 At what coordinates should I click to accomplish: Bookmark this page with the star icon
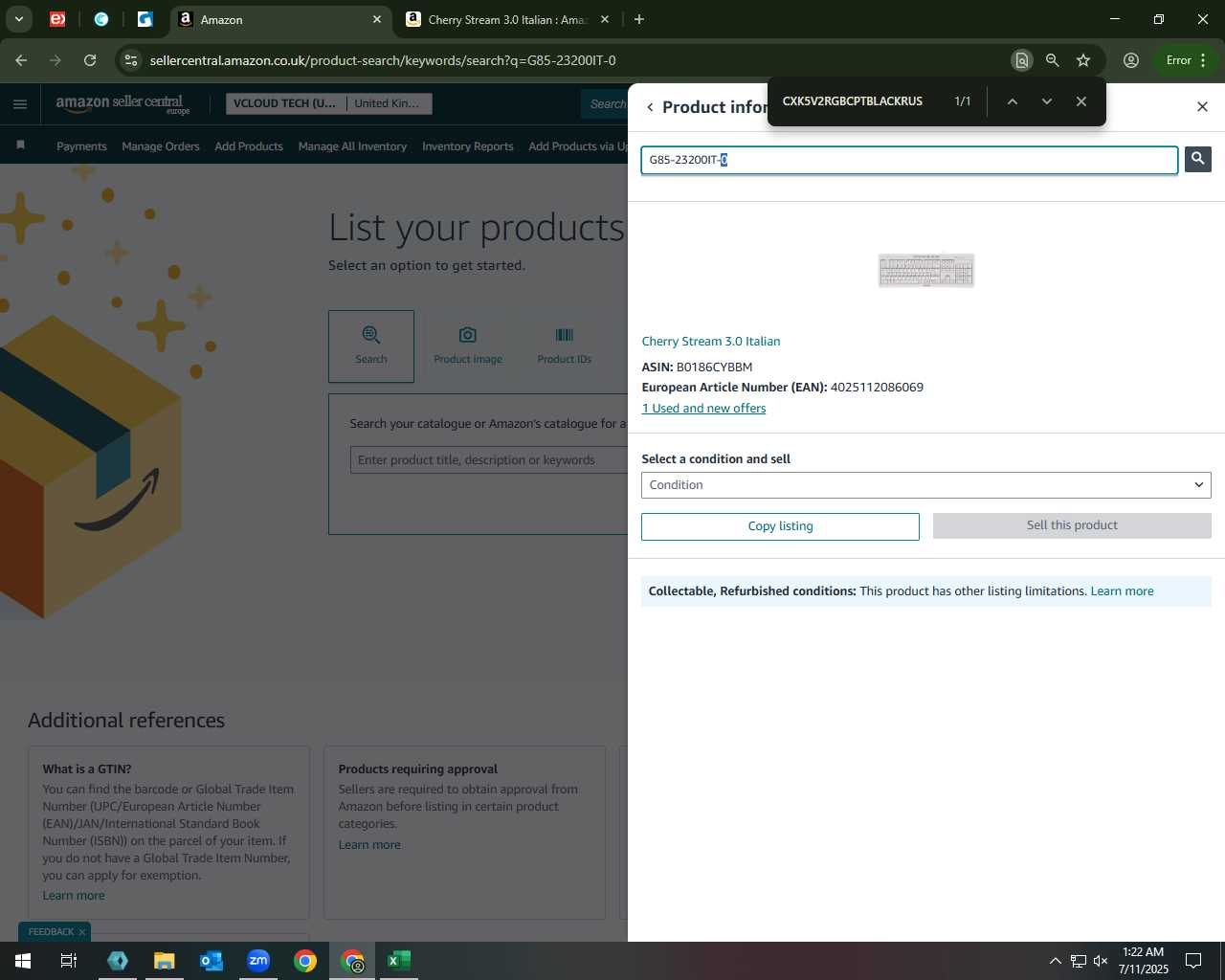[x=1083, y=60]
